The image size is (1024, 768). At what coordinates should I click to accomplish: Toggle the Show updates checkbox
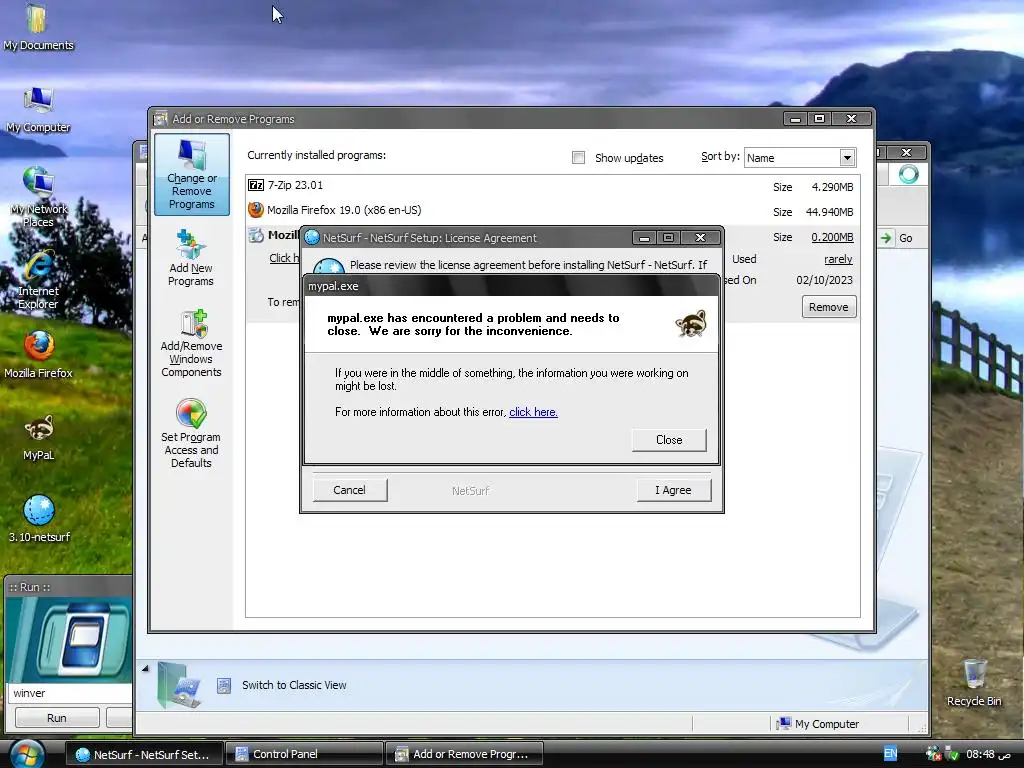pos(578,157)
